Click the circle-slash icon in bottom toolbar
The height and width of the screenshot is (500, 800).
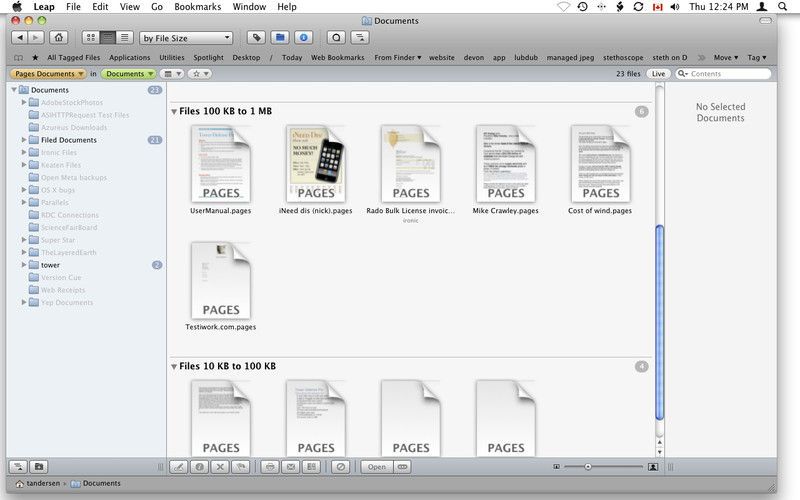point(341,466)
